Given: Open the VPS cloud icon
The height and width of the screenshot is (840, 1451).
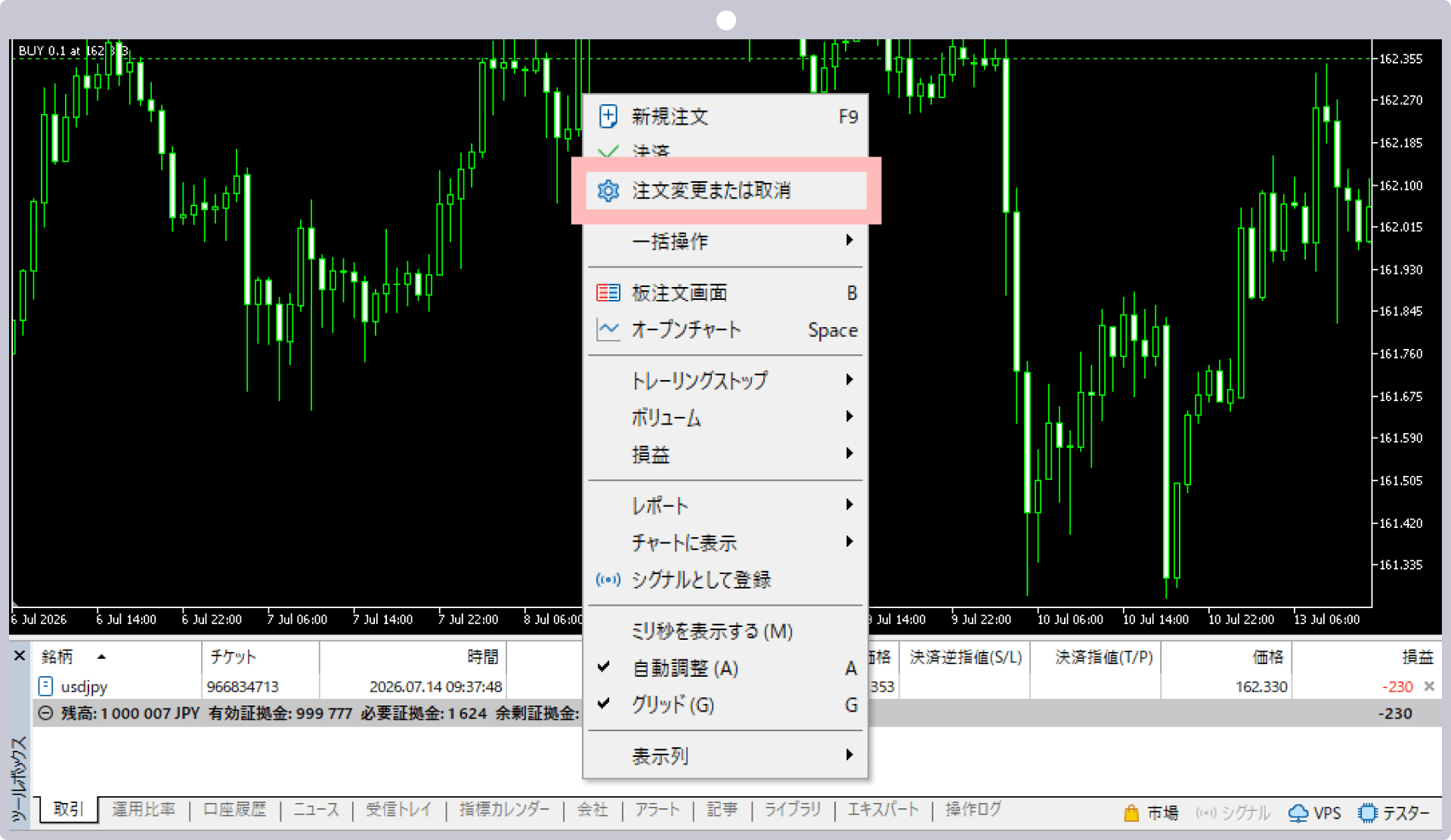Looking at the screenshot, I should click(x=1298, y=813).
